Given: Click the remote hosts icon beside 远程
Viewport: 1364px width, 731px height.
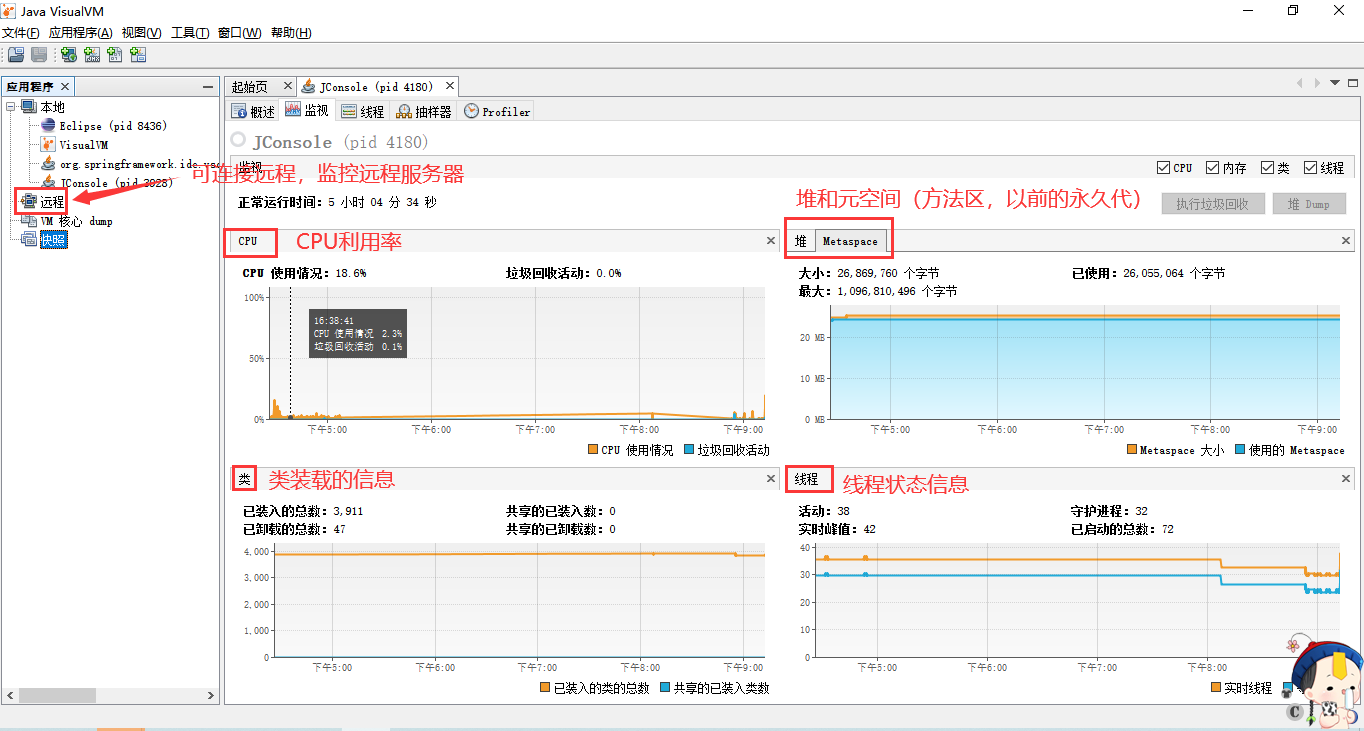Looking at the screenshot, I should (x=29, y=202).
